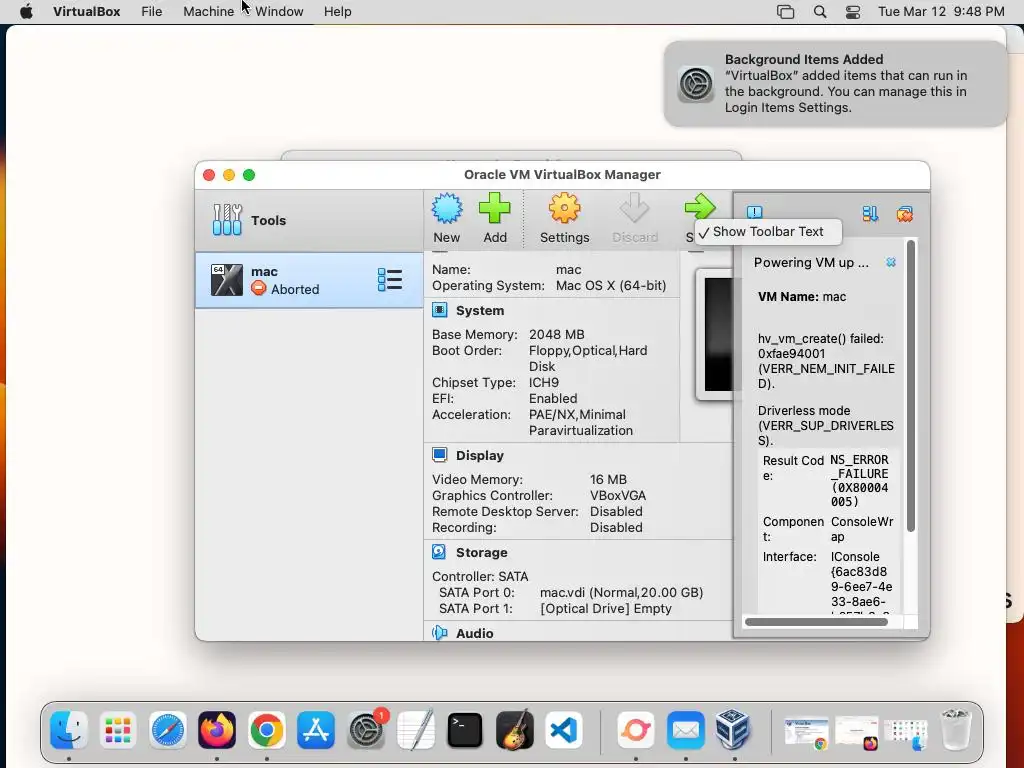Open TextEdit from the Dock
1024x768 pixels.
point(415,729)
